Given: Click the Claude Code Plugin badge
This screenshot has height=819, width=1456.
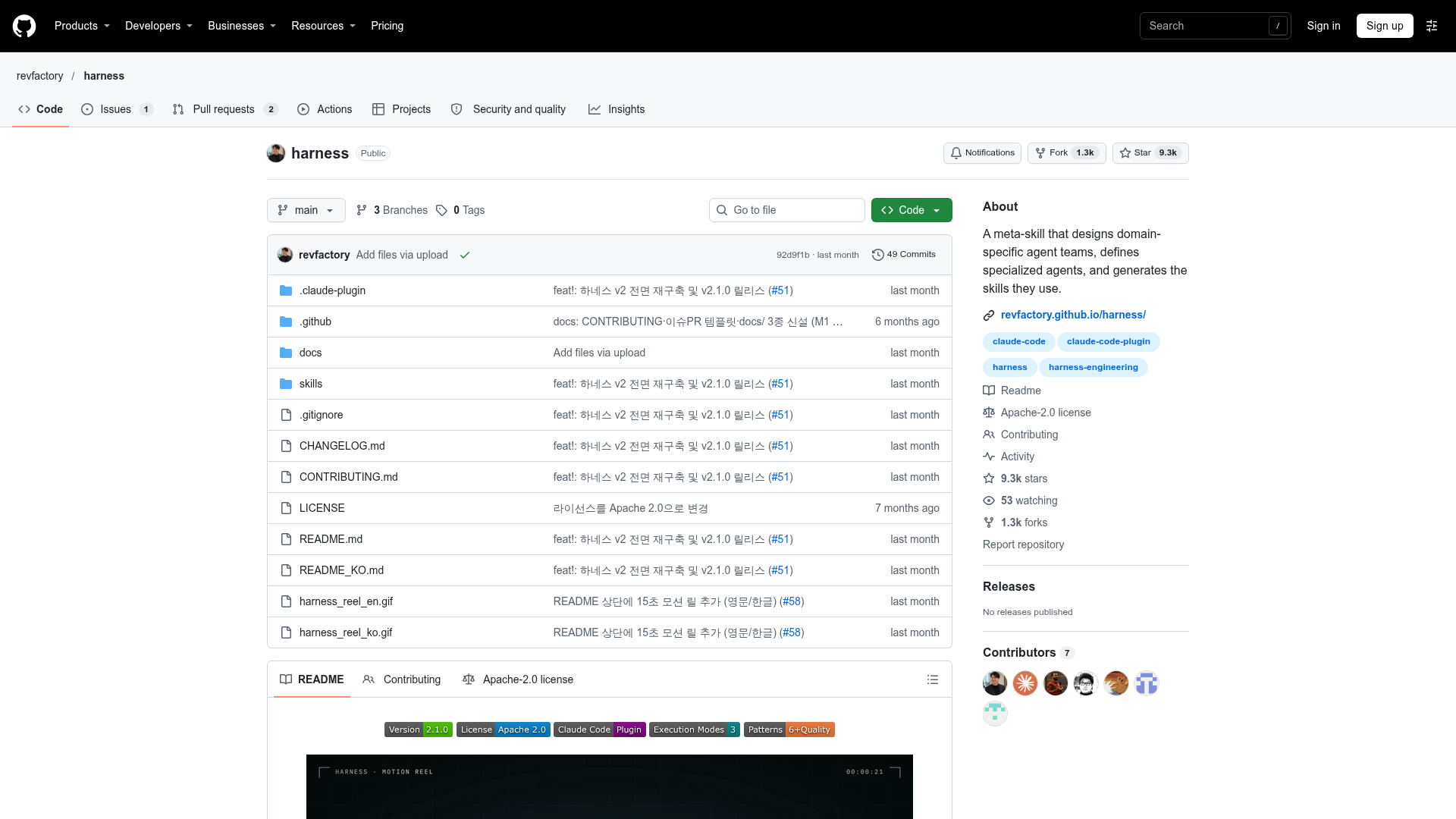Looking at the screenshot, I should click(x=600, y=730).
